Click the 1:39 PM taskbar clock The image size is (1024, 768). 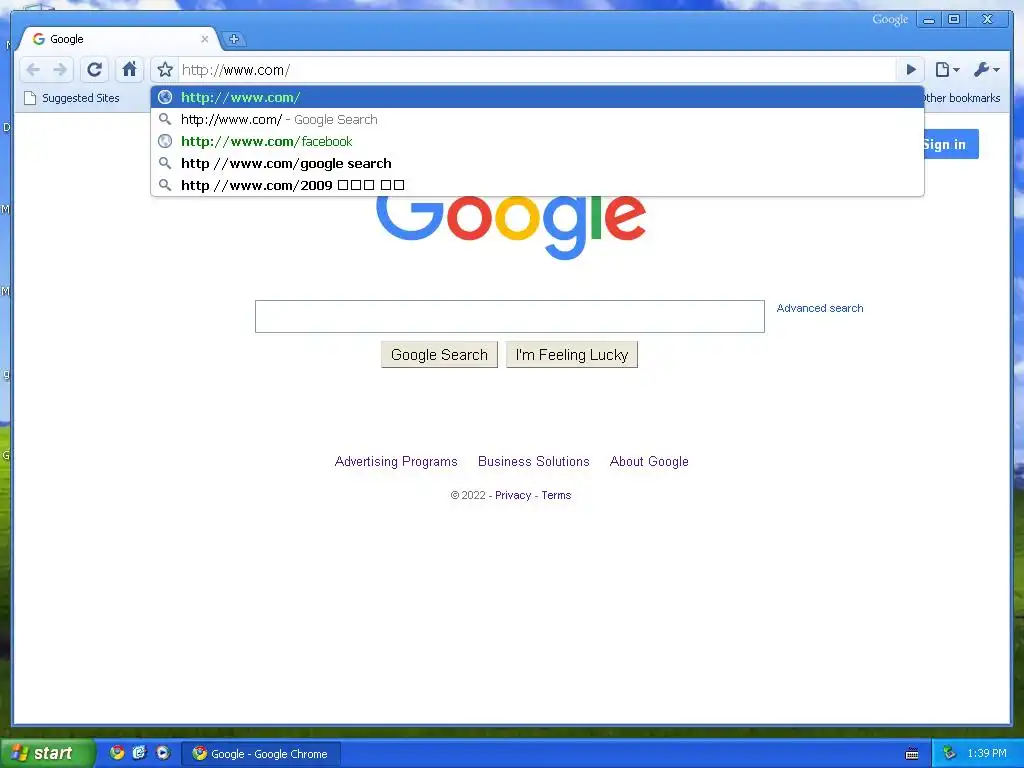(987, 754)
